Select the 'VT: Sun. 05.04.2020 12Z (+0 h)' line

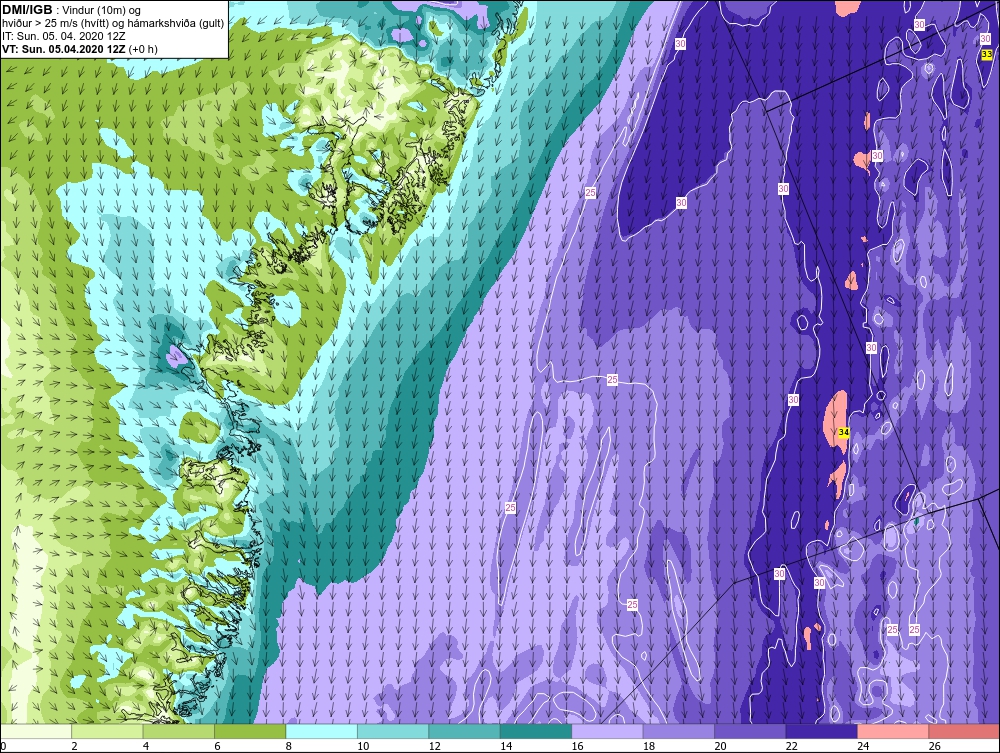coord(80,49)
